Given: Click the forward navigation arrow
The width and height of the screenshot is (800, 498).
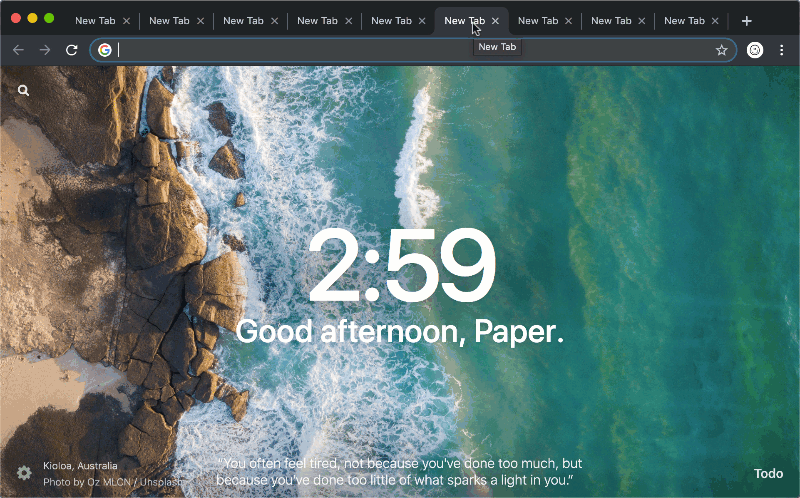Looking at the screenshot, I should [45, 50].
